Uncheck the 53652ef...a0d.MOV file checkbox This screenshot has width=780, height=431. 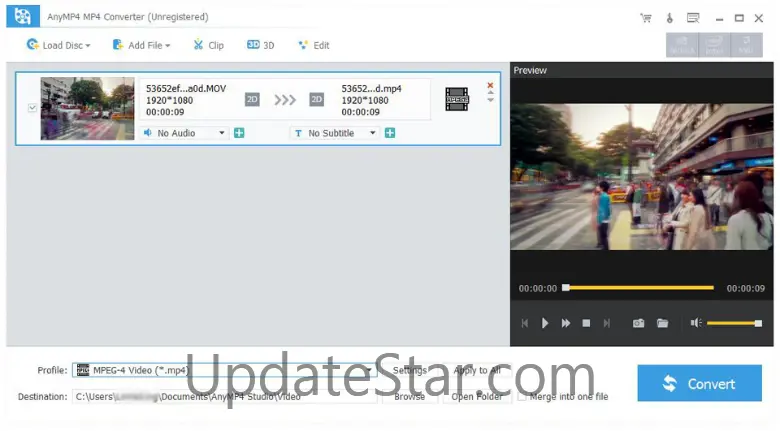pyautogui.click(x=32, y=108)
